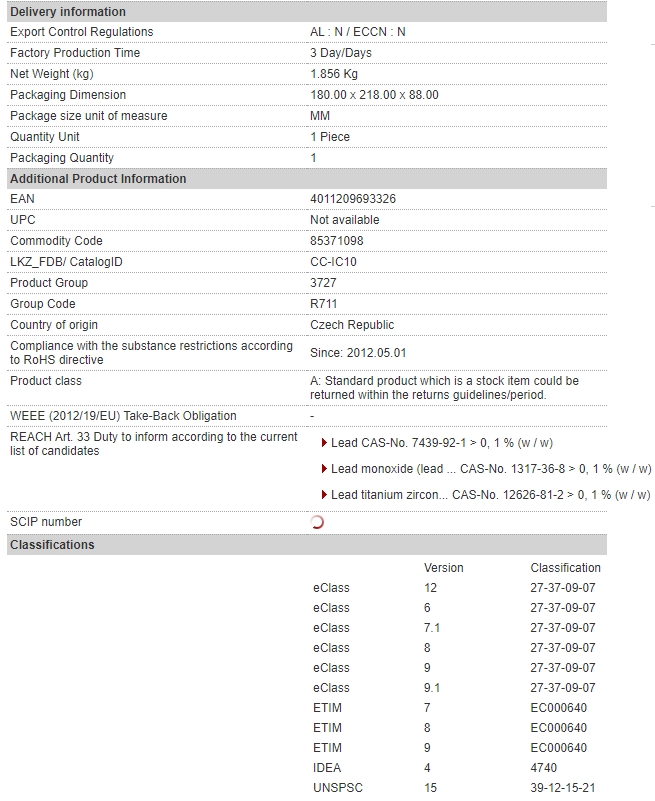Click the REACH Art. 33 duty label
Image resolution: width=655 pixels, height=801 pixels.
154,444
